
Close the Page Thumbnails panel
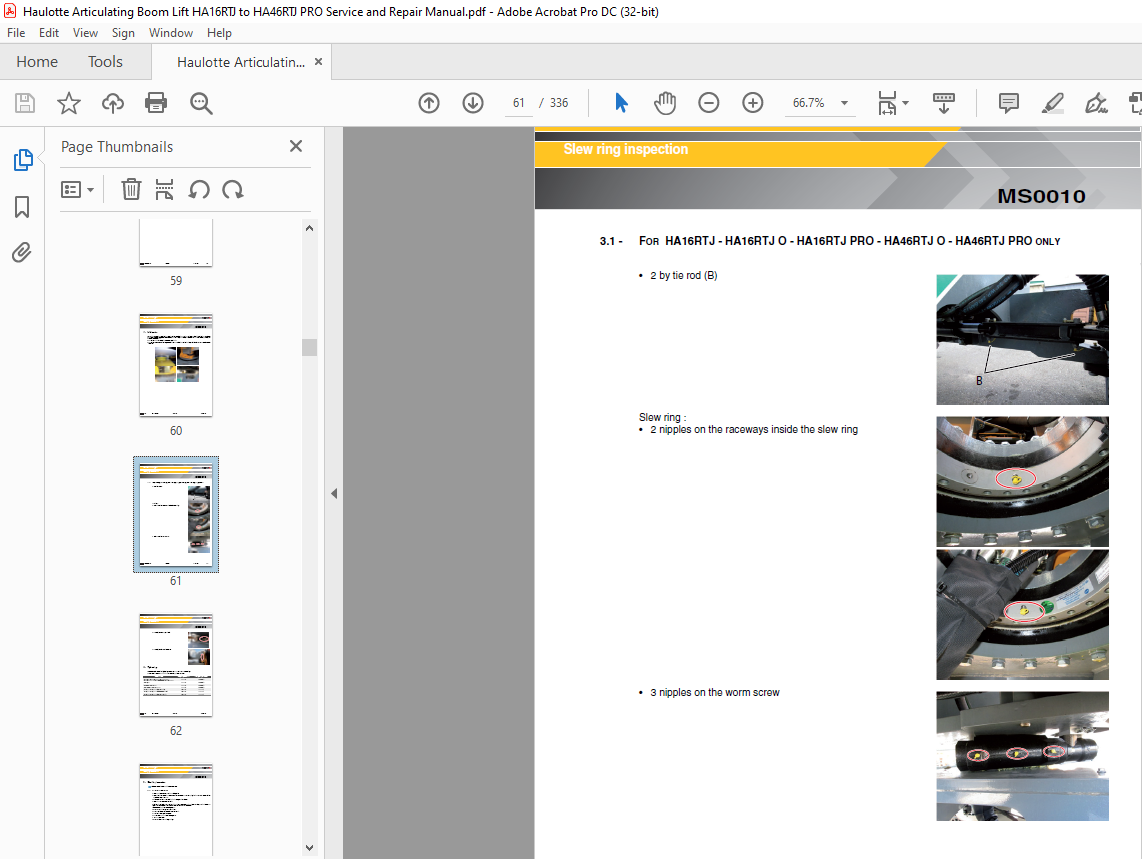pos(296,146)
